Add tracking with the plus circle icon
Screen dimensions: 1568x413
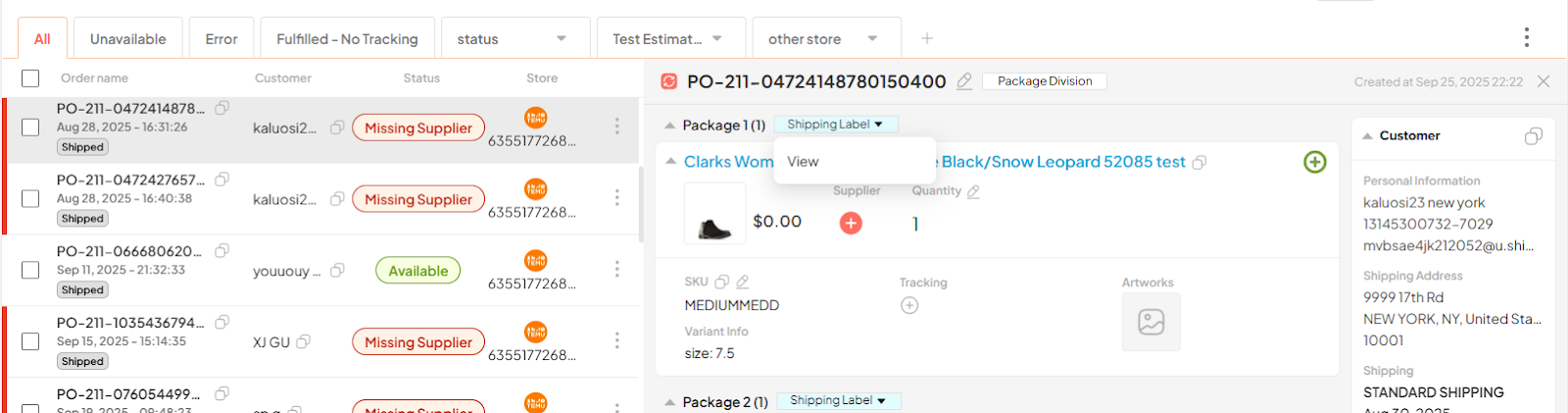[x=909, y=305]
